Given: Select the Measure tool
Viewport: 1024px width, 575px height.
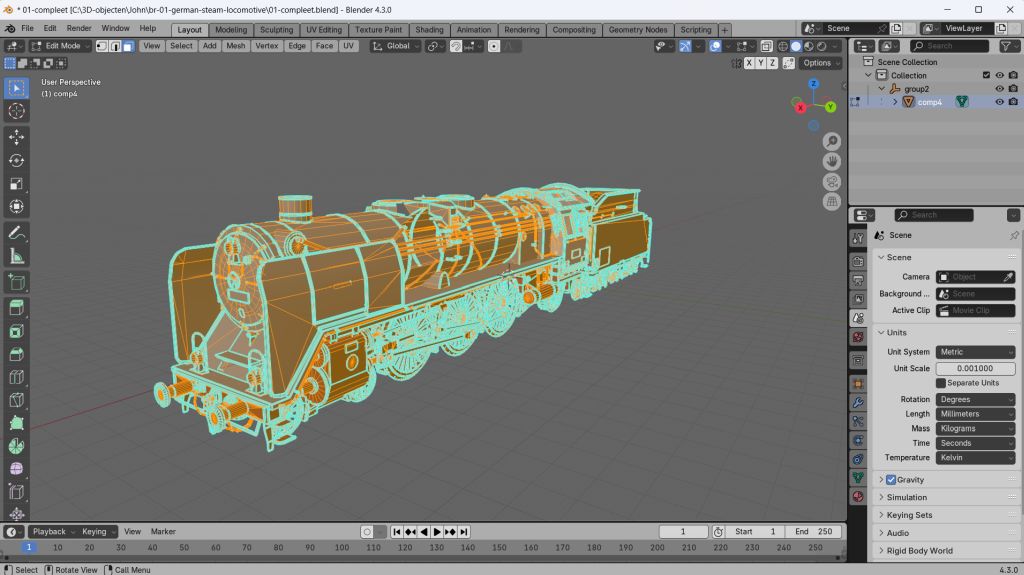Looking at the screenshot, I should coord(16,256).
